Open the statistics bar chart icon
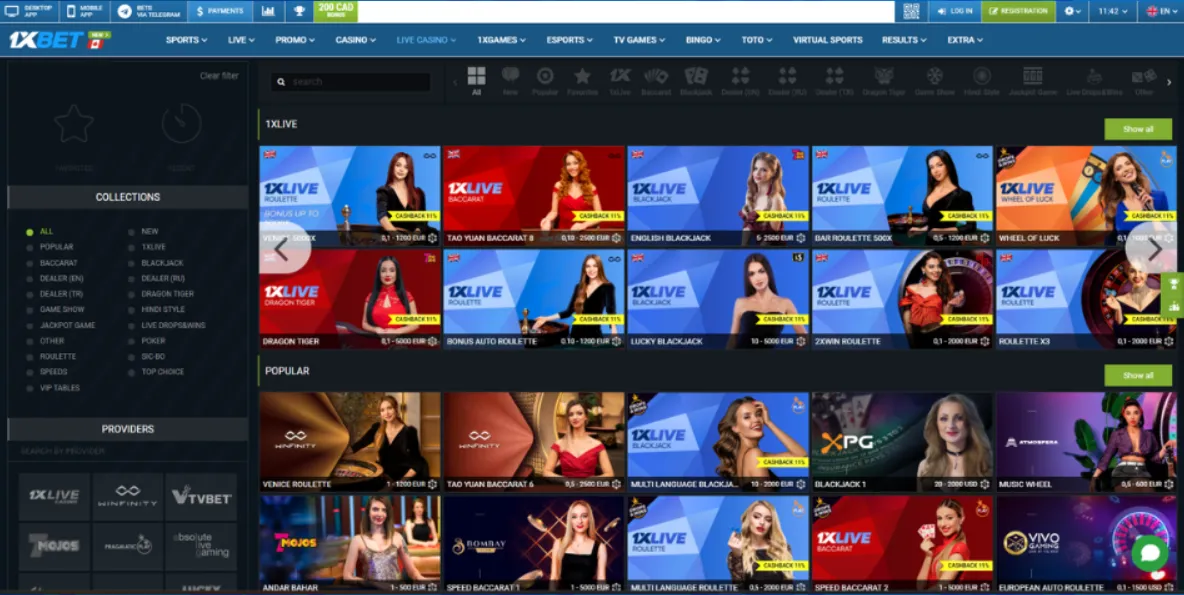Screen dimensions: 1184x595 click(268, 11)
